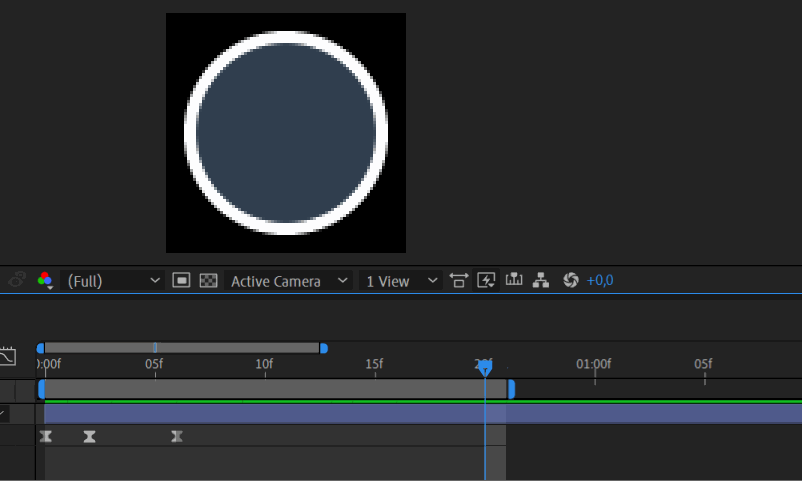Select the second keyframe near 02f
802x481 pixels.
click(90, 436)
